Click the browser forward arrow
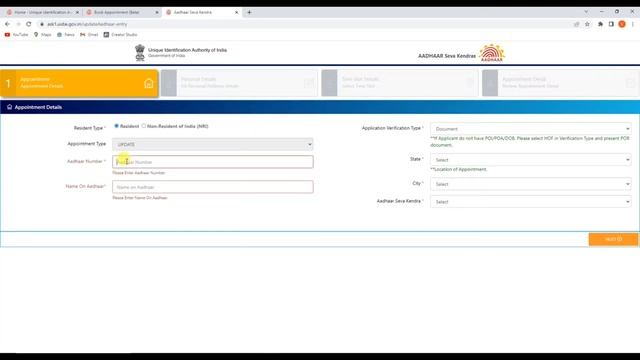The image size is (640, 360). tap(18, 24)
